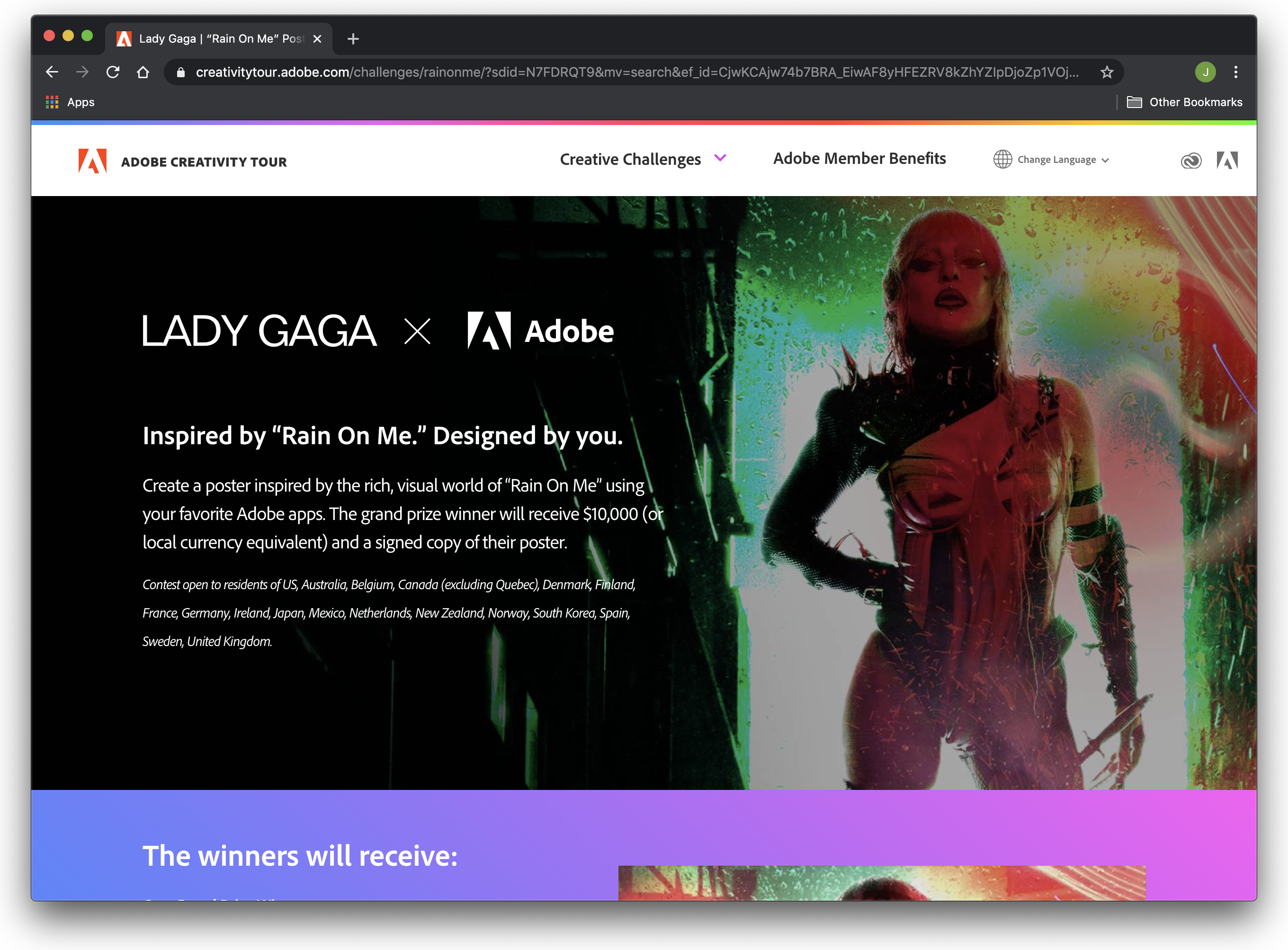
Task: Reload the page with the refresh icon
Action: click(113, 72)
